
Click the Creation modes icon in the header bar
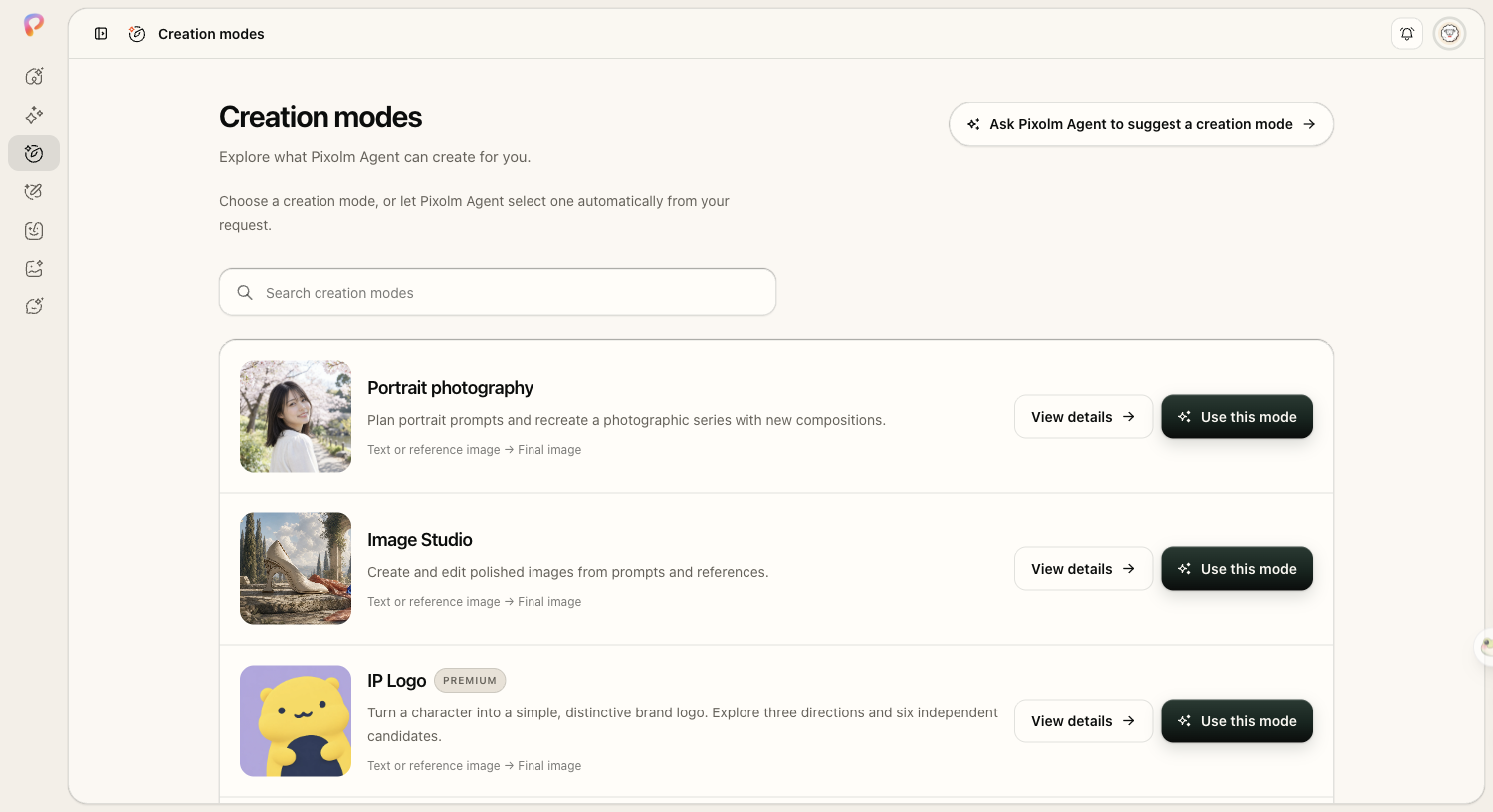(137, 34)
